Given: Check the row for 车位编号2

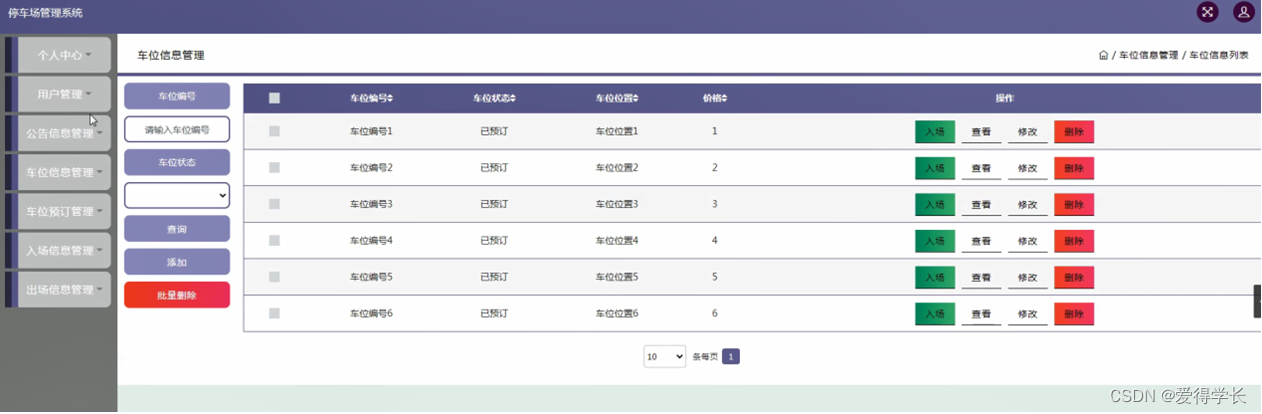Looking at the screenshot, I should click(274, 168).
